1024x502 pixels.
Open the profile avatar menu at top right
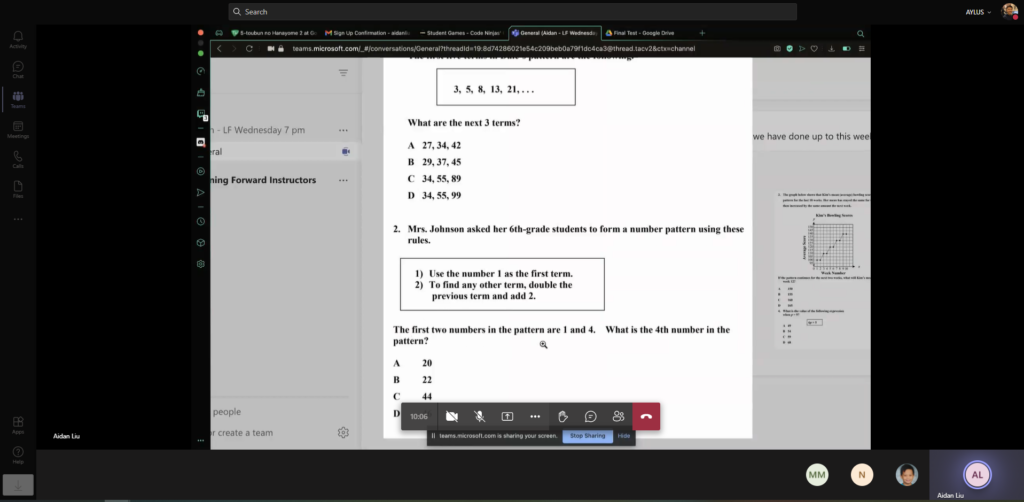pyautogui.click(x=1009, y=11)
